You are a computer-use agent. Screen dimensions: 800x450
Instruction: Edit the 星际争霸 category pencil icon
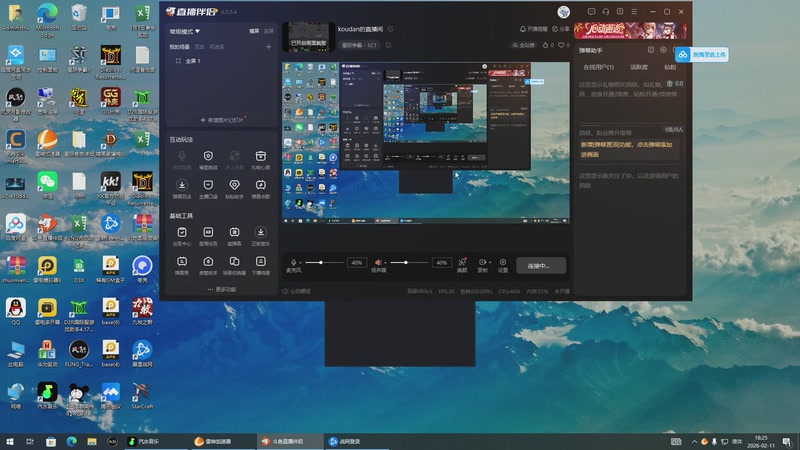coord(388,45)
